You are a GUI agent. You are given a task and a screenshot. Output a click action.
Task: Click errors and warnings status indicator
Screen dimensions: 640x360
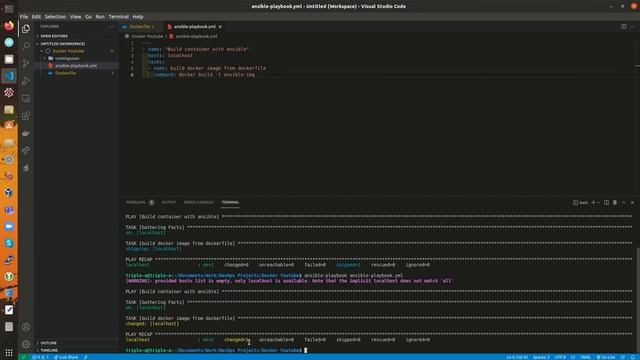click(40, 357)
